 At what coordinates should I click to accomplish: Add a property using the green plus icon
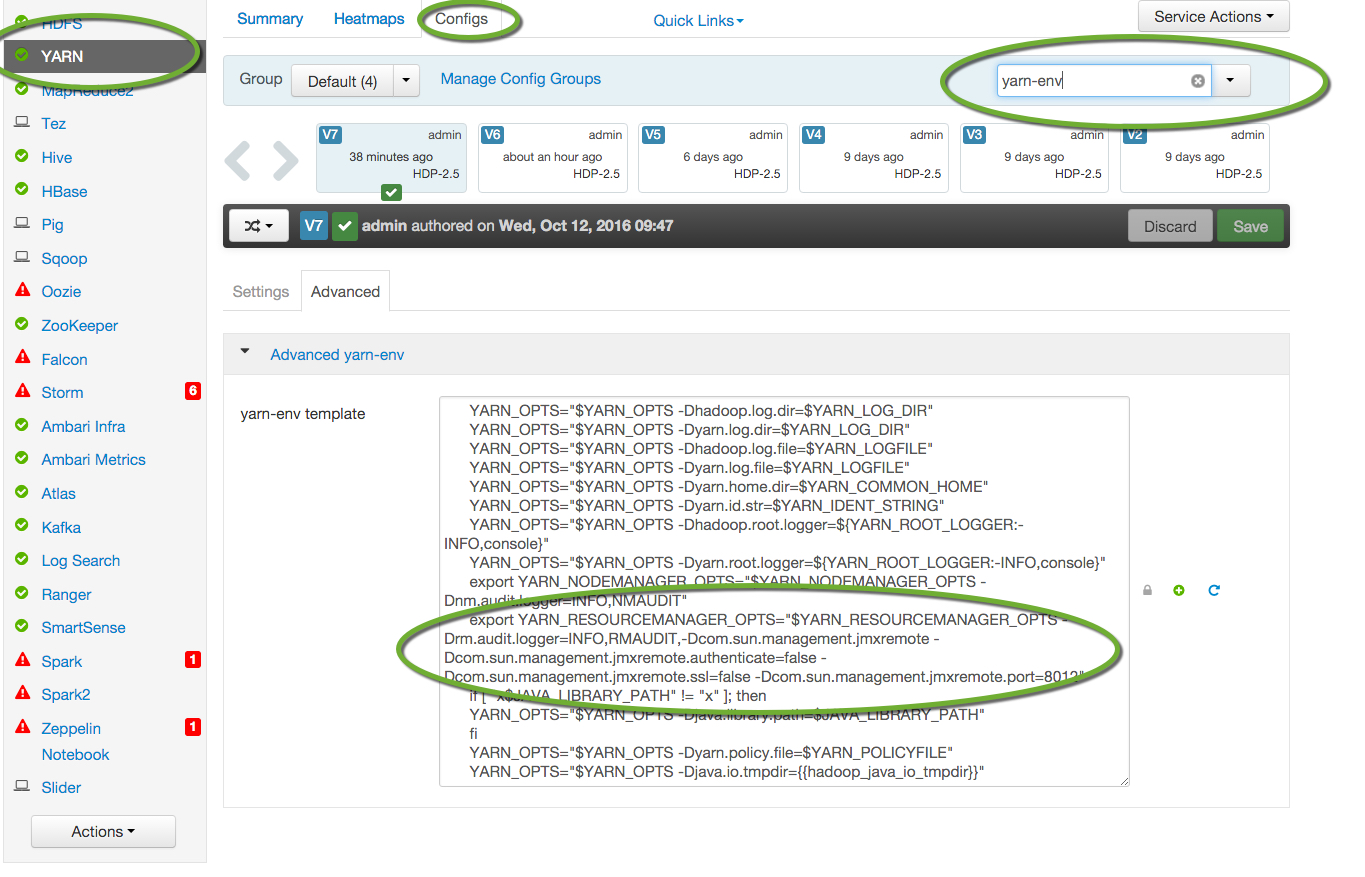point(1179,590)
